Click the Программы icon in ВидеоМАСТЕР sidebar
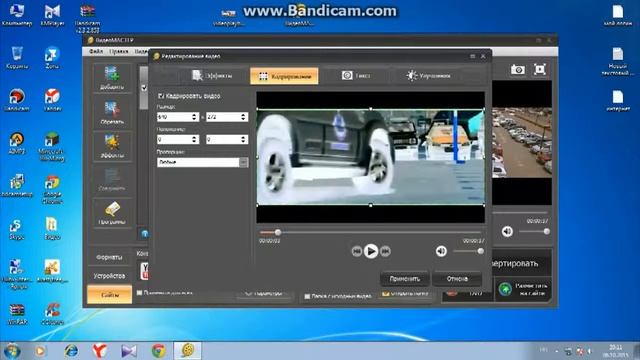This screenshot has width=640, height=360. [112, 213]
